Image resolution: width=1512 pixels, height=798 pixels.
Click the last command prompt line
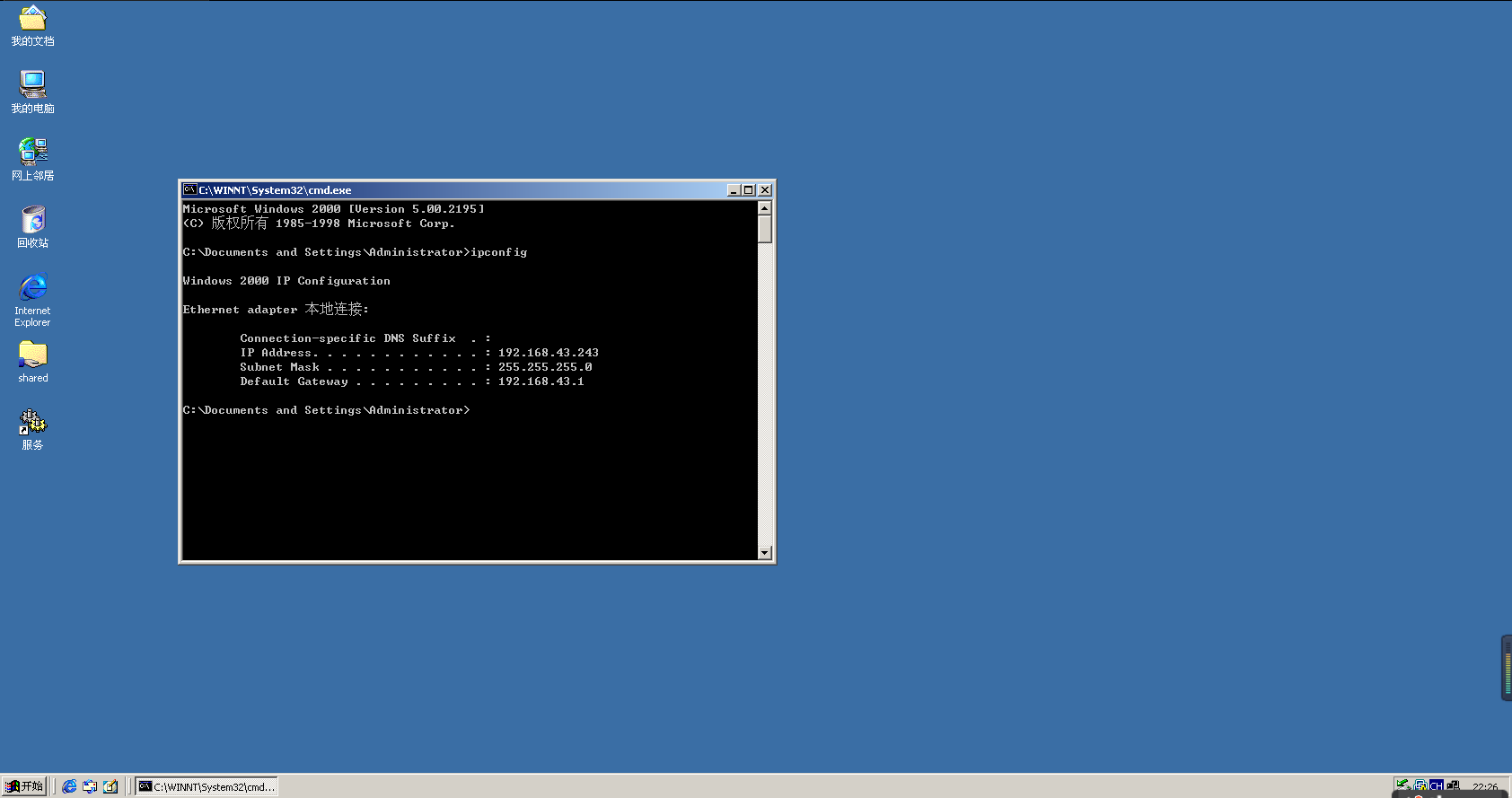tap(326, 410)
